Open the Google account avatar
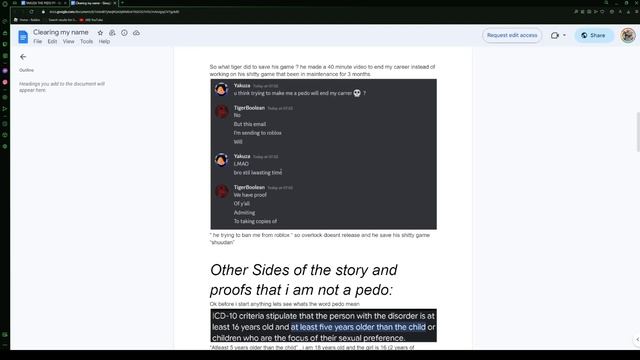This screenshot has width=640, height=360. 628,36
